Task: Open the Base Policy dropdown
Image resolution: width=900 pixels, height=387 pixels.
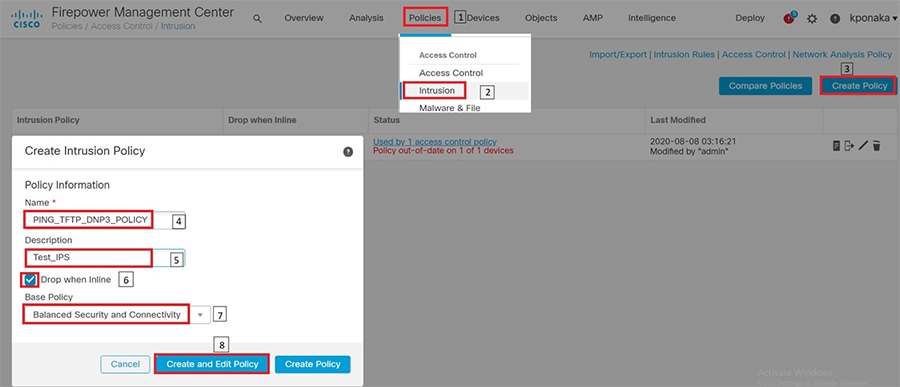Action: [117, 315]
